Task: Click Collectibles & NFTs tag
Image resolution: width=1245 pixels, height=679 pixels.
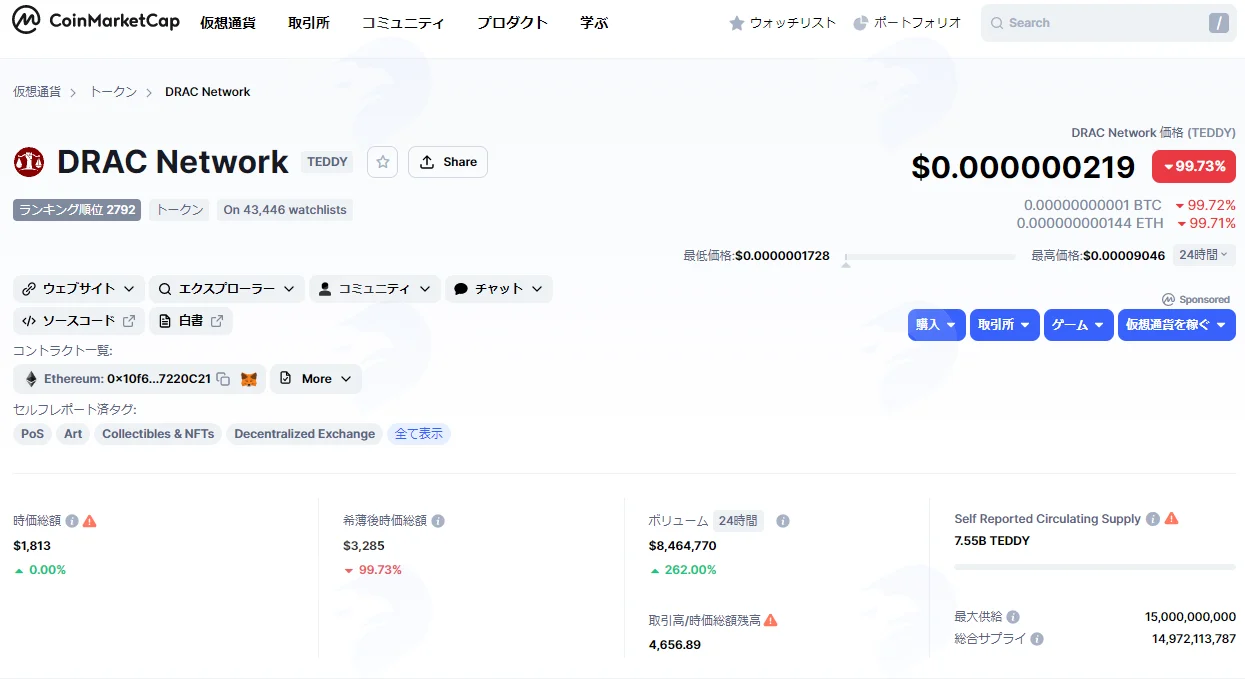Action: pos(158,434)
